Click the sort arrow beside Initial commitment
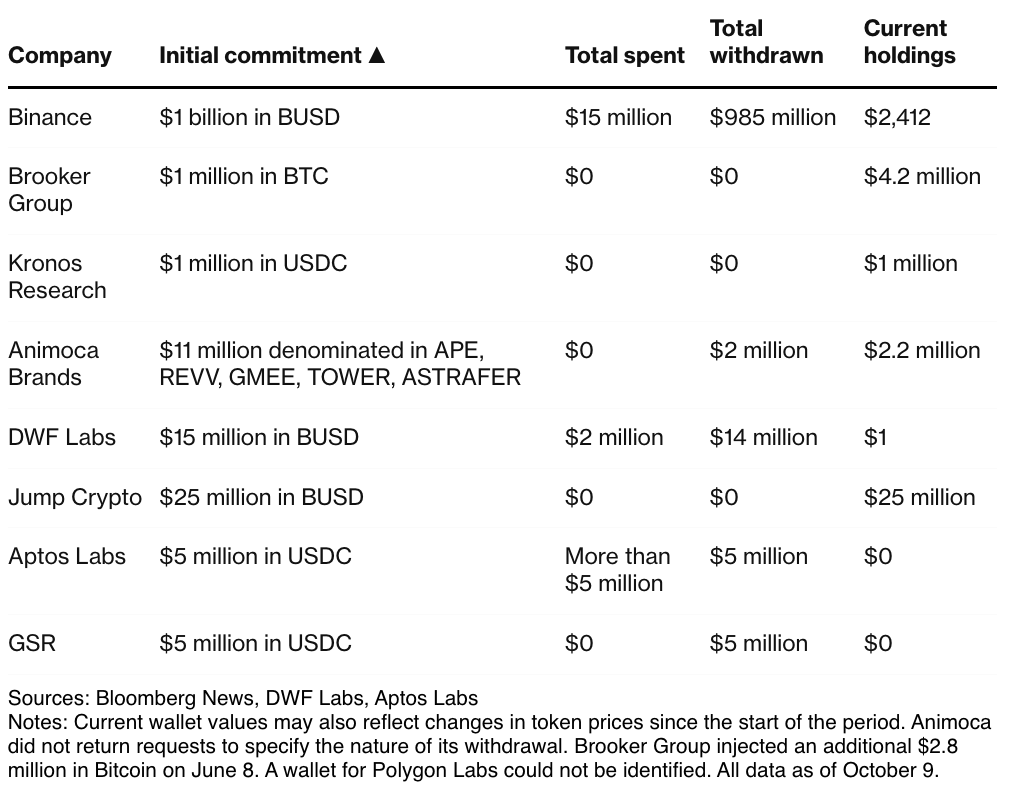1020x800 pixels. click(x=377, y=55)
